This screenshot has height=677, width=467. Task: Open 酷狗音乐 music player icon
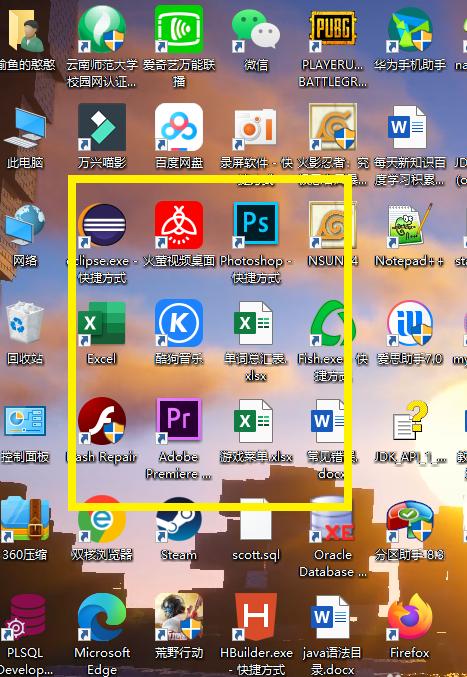click(179, 323)
